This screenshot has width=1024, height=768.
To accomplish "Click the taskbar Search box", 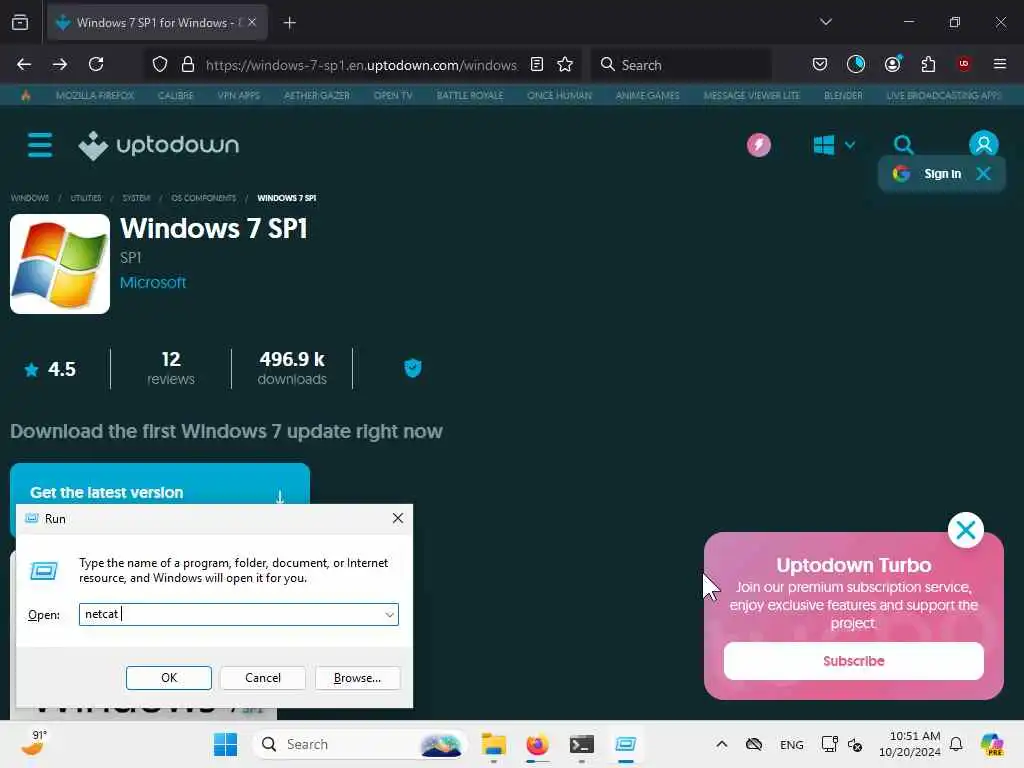I will tap(360, 744).
